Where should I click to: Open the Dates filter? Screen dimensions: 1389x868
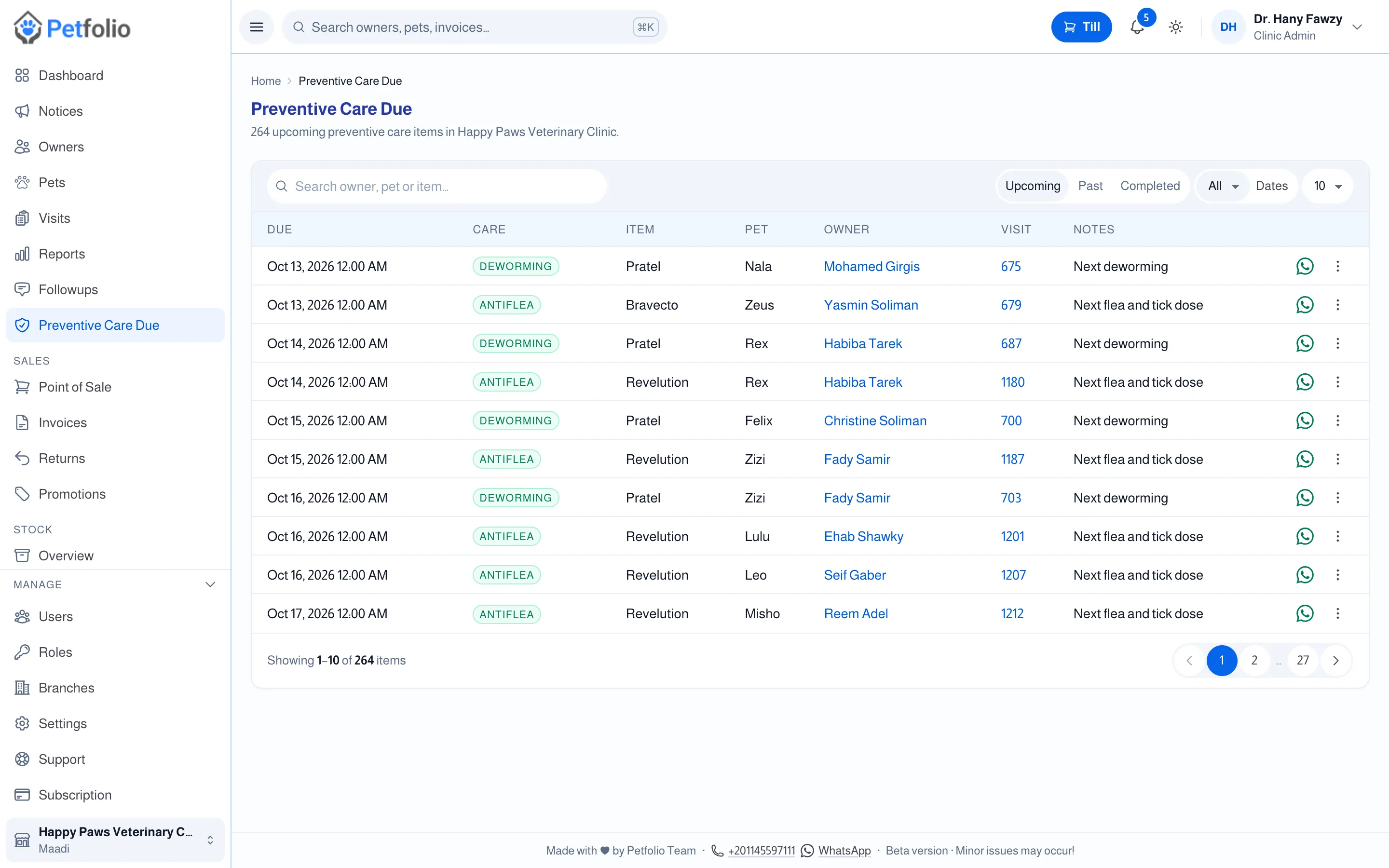pyautogui.click(x=1271, y=186)
